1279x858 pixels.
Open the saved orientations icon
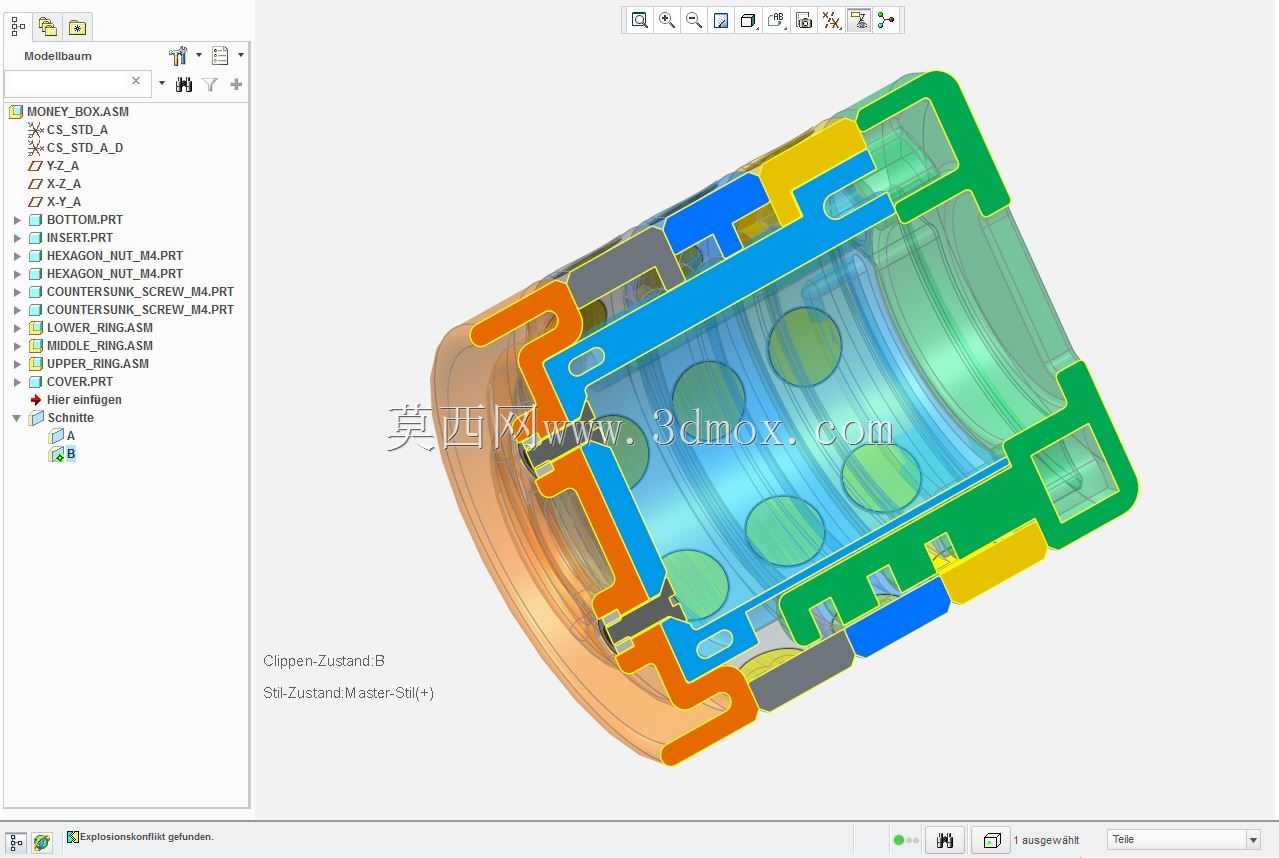coord(777,20)
